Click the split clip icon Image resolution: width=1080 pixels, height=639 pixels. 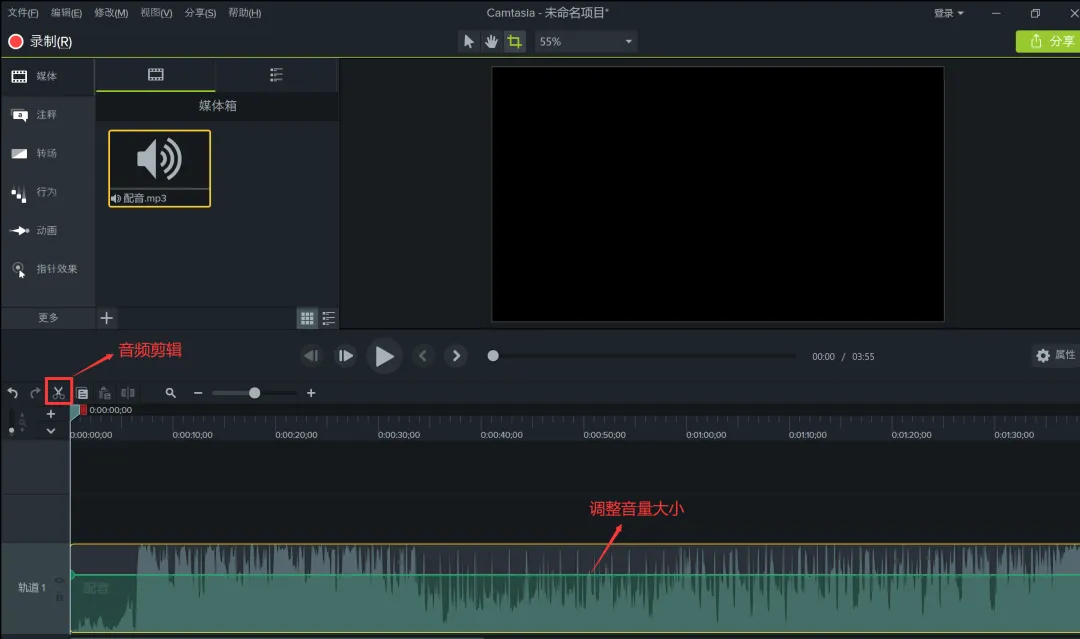click(128, 392)
